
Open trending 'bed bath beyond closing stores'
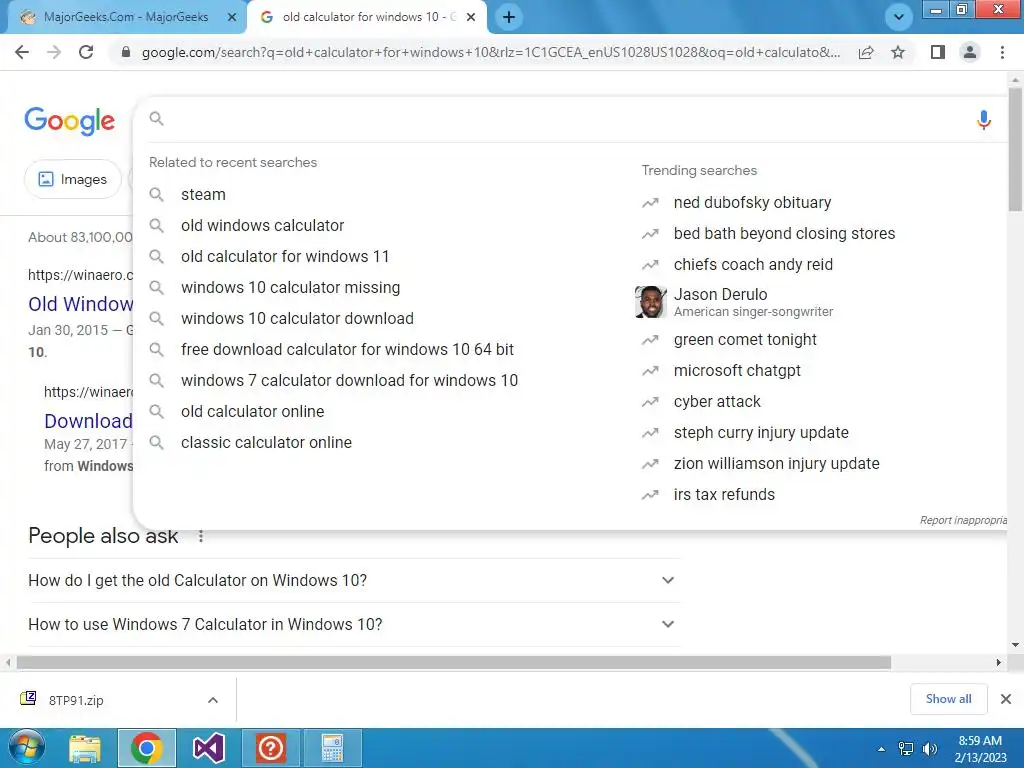(784, 234)
